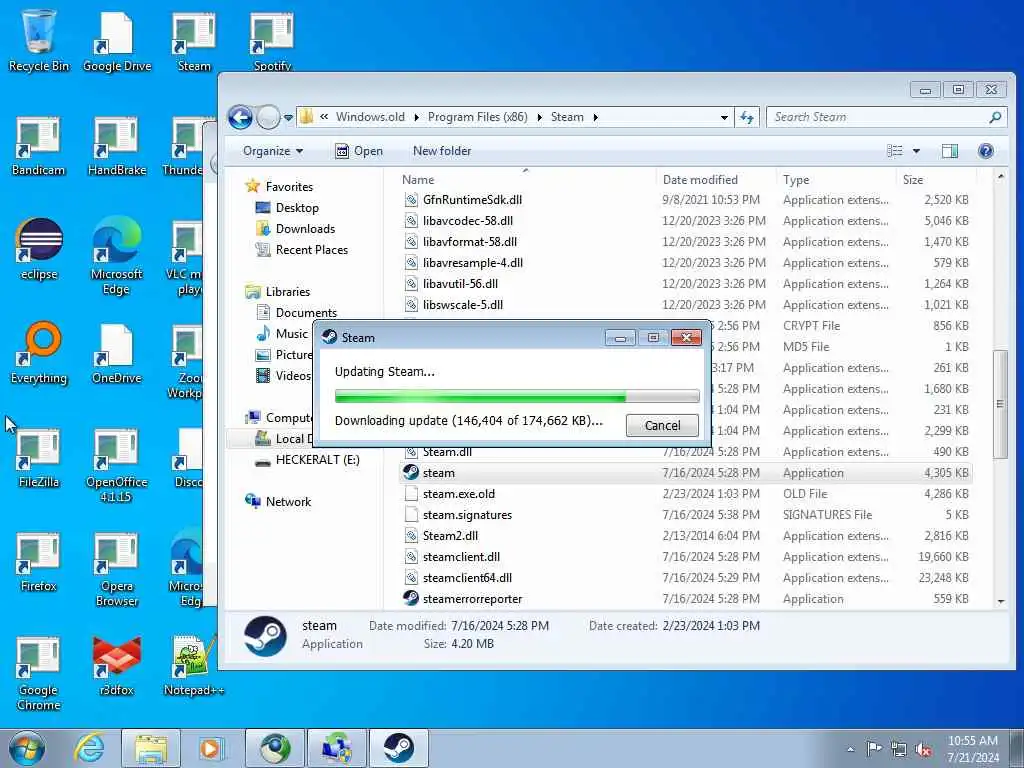
Task: Click the Explorer refresh button
Action: coord(746,118)
